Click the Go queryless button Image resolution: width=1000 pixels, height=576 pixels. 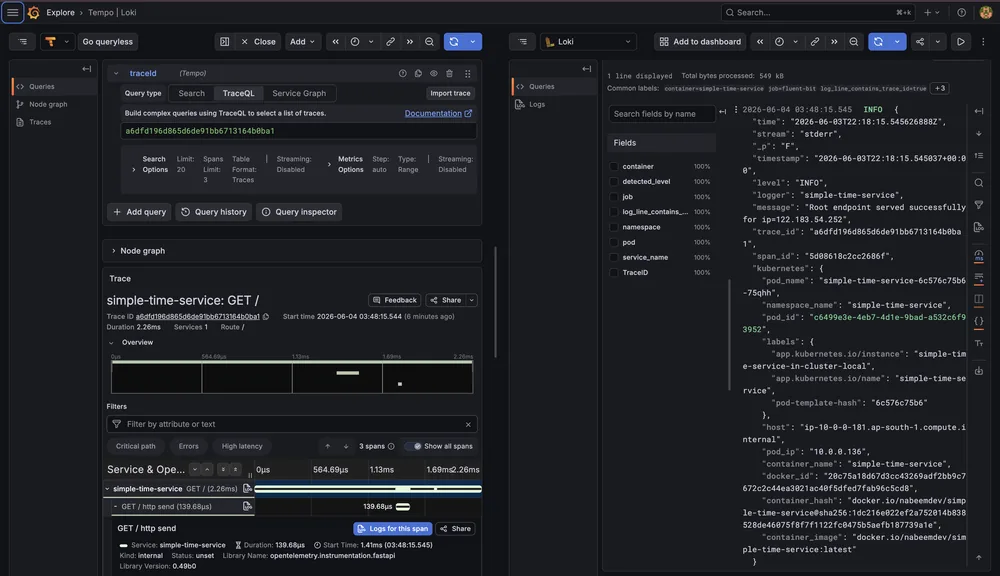(x=108, y=41)
